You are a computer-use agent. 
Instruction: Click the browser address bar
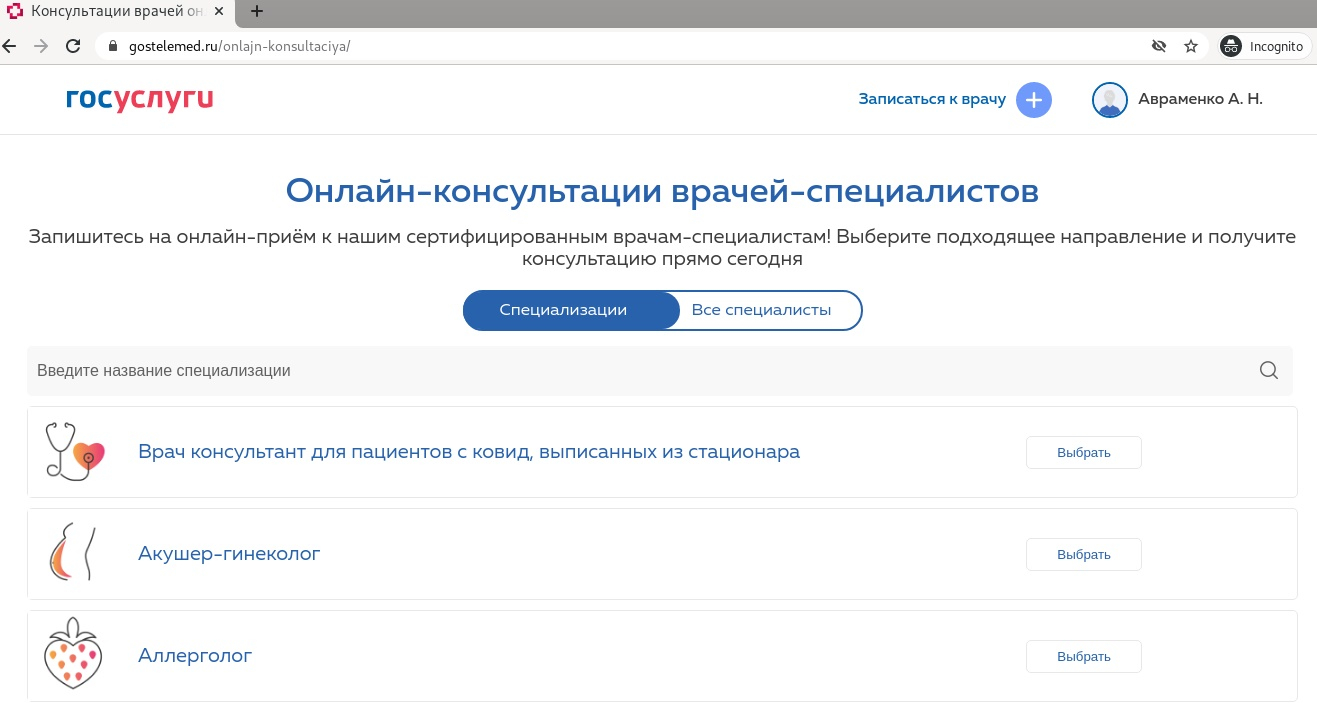[400, 46]
